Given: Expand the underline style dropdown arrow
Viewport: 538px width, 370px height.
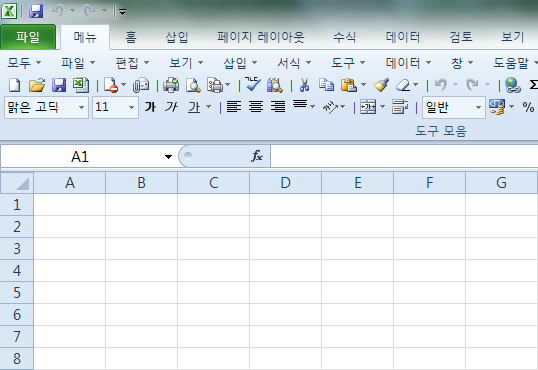Looking at the screenshot, I should tap(208, 107).
